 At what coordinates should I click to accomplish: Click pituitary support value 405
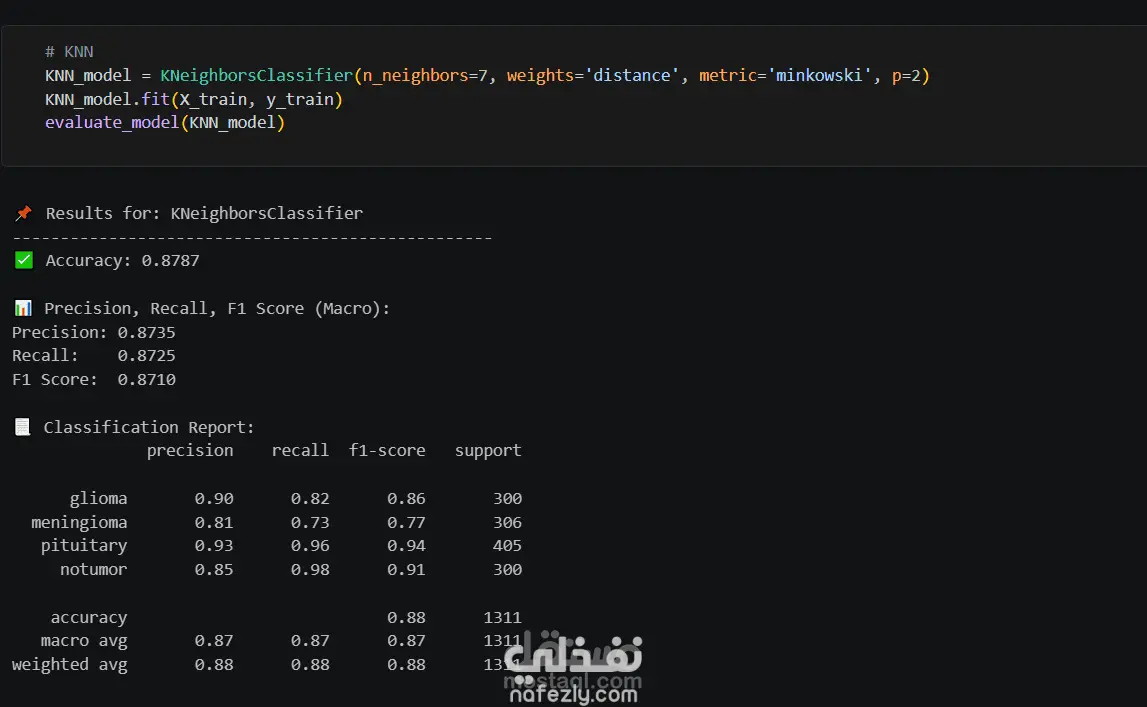coord(507,546)
